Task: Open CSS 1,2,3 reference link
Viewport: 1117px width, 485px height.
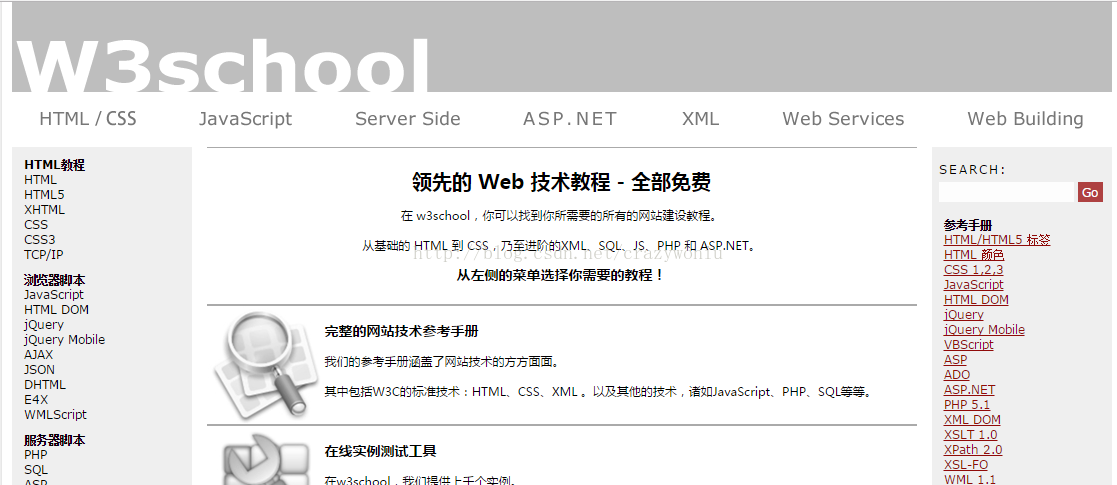Action: [x=973, y=270]
